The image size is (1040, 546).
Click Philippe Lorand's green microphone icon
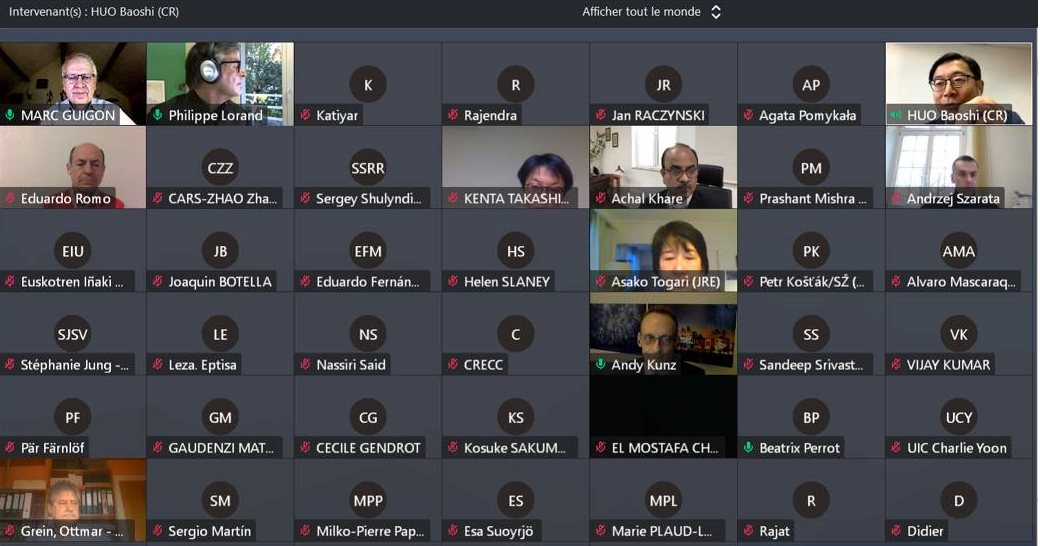(x=158, y=115)
